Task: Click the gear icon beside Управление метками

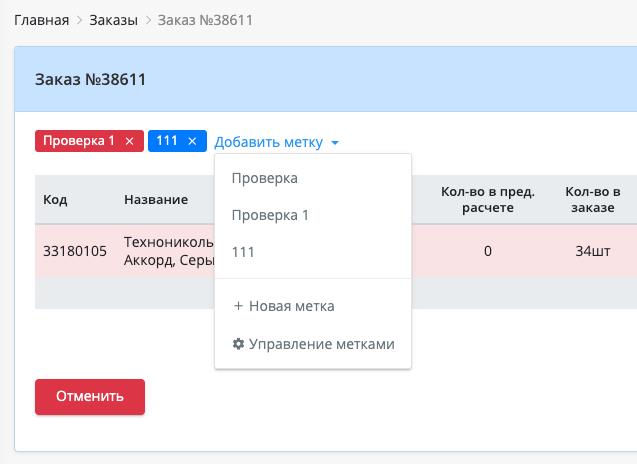Action: pos(238,344)
